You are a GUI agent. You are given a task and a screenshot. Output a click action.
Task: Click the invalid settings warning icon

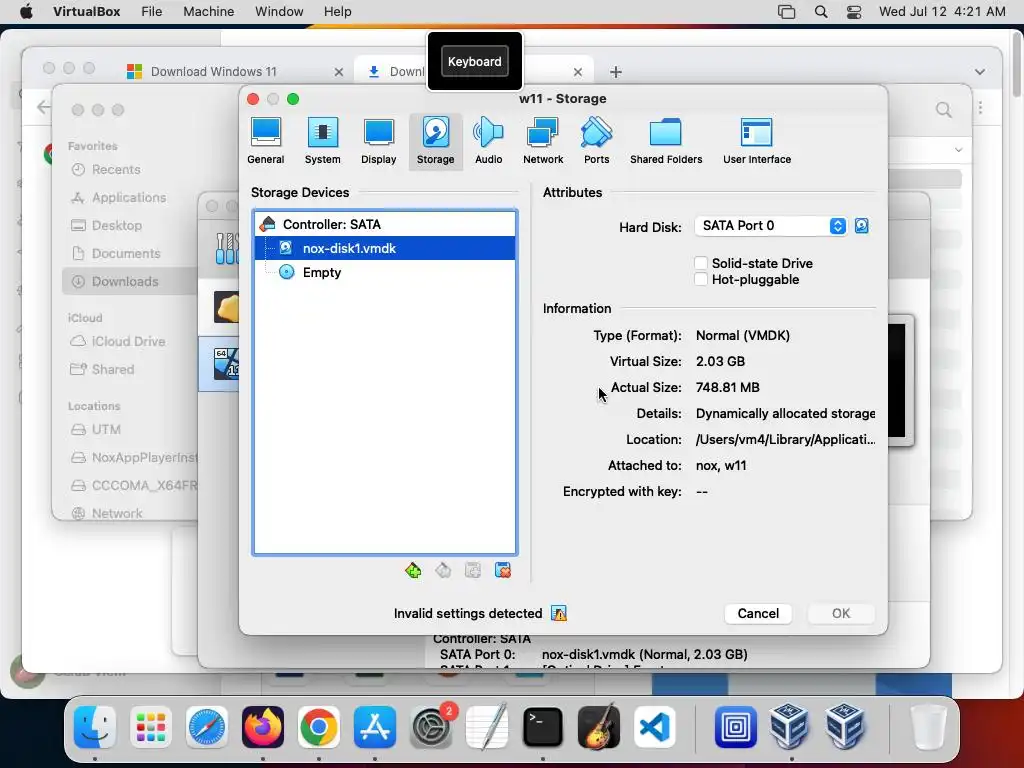(x=559, y=613)
